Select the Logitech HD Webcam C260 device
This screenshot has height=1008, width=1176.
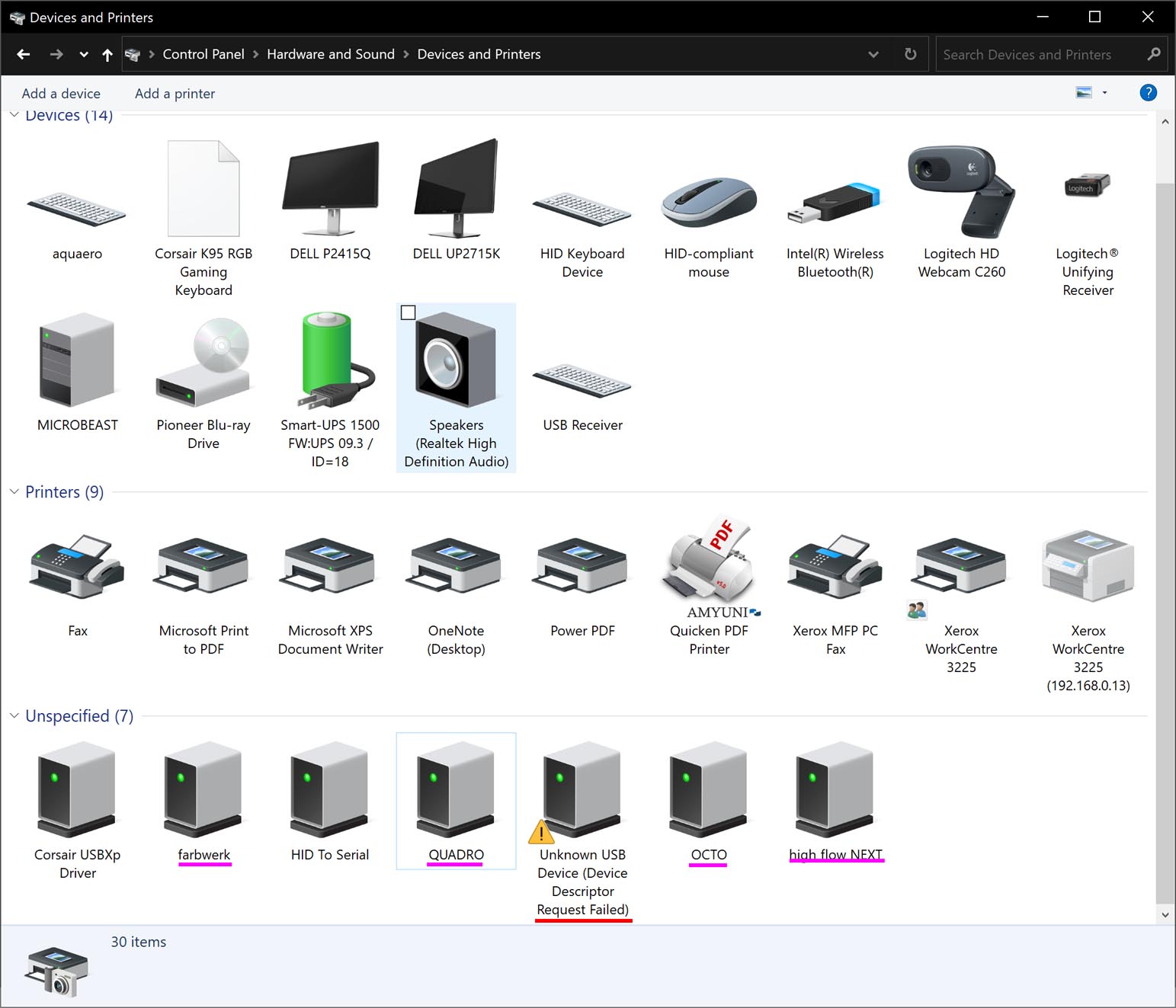[961, 194]
